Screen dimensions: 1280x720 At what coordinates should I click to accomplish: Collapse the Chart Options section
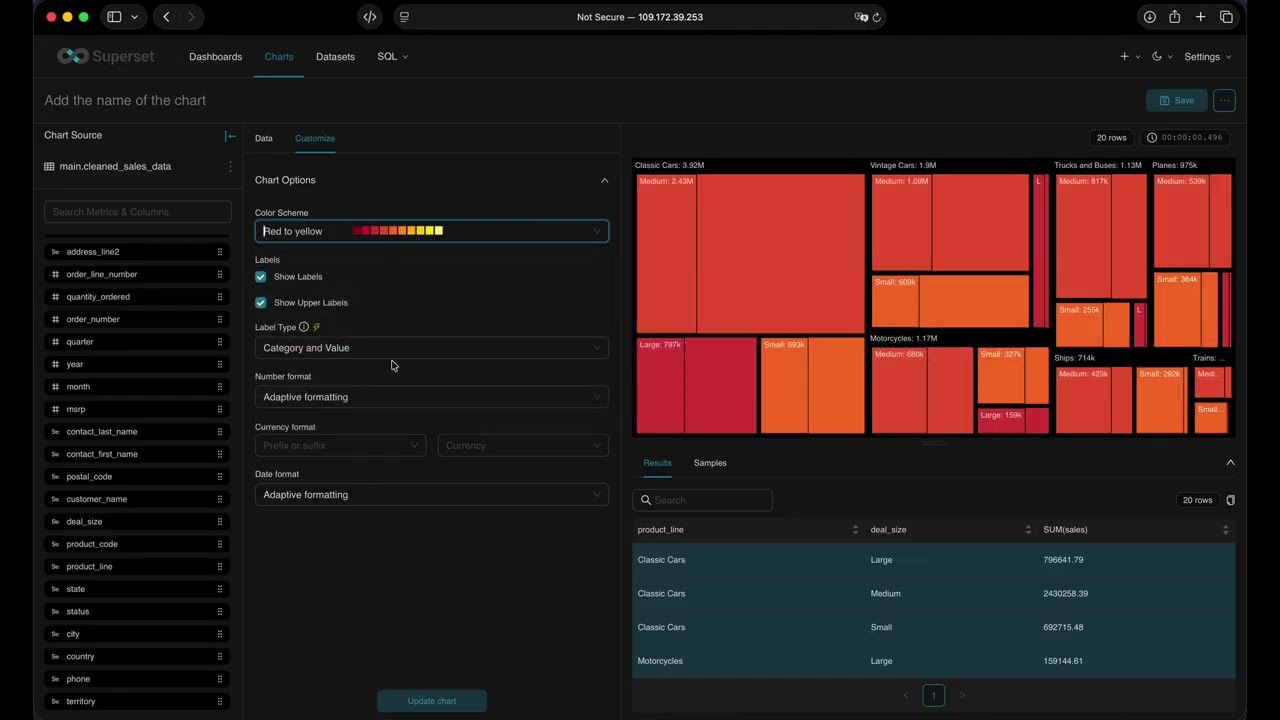pyautogui.click(x=604, y=180)
